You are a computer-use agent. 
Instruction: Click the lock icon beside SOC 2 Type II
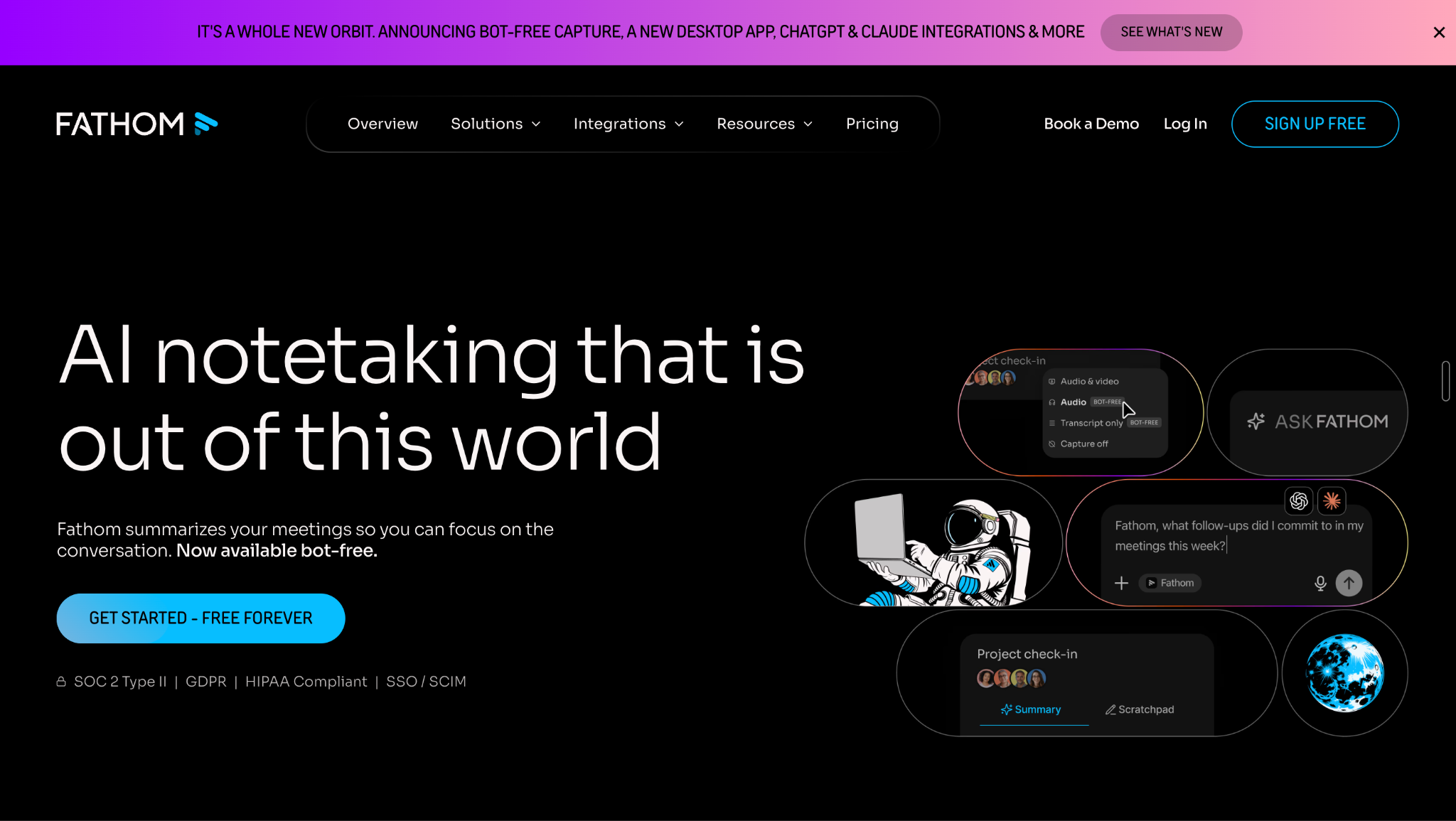pos(61,682)
